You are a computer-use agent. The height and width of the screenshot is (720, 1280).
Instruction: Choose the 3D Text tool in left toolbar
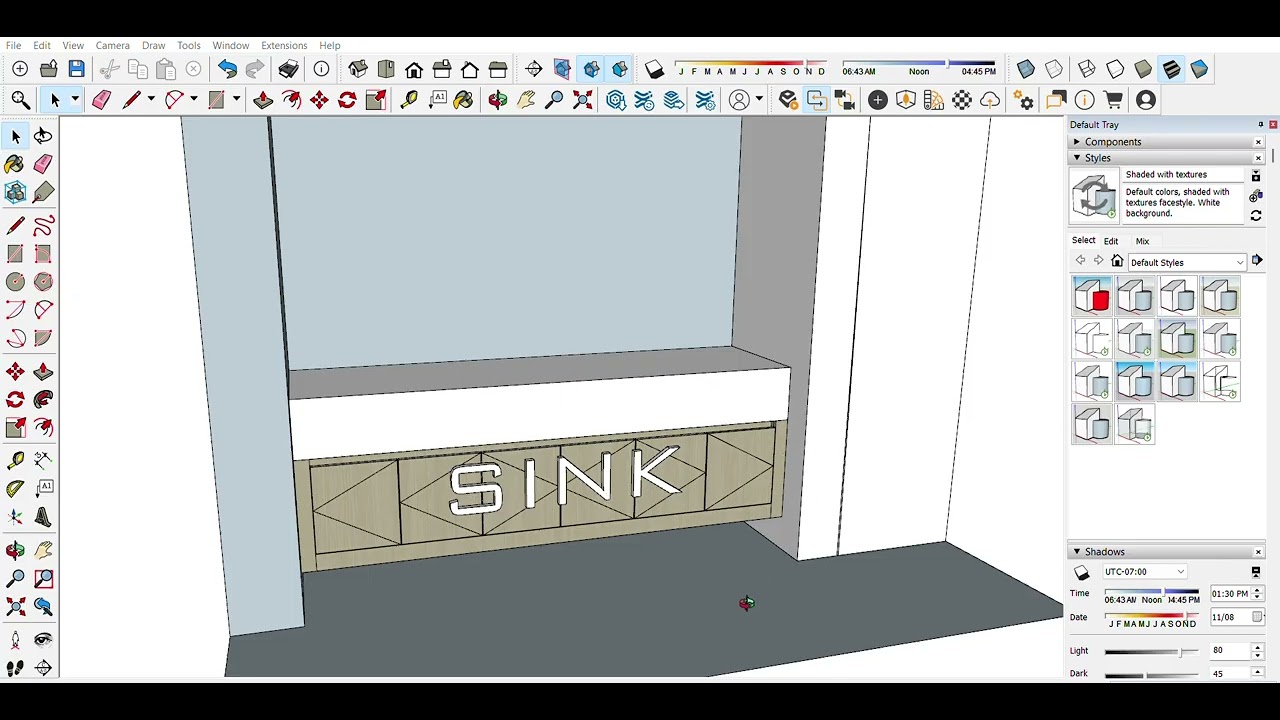43,517
